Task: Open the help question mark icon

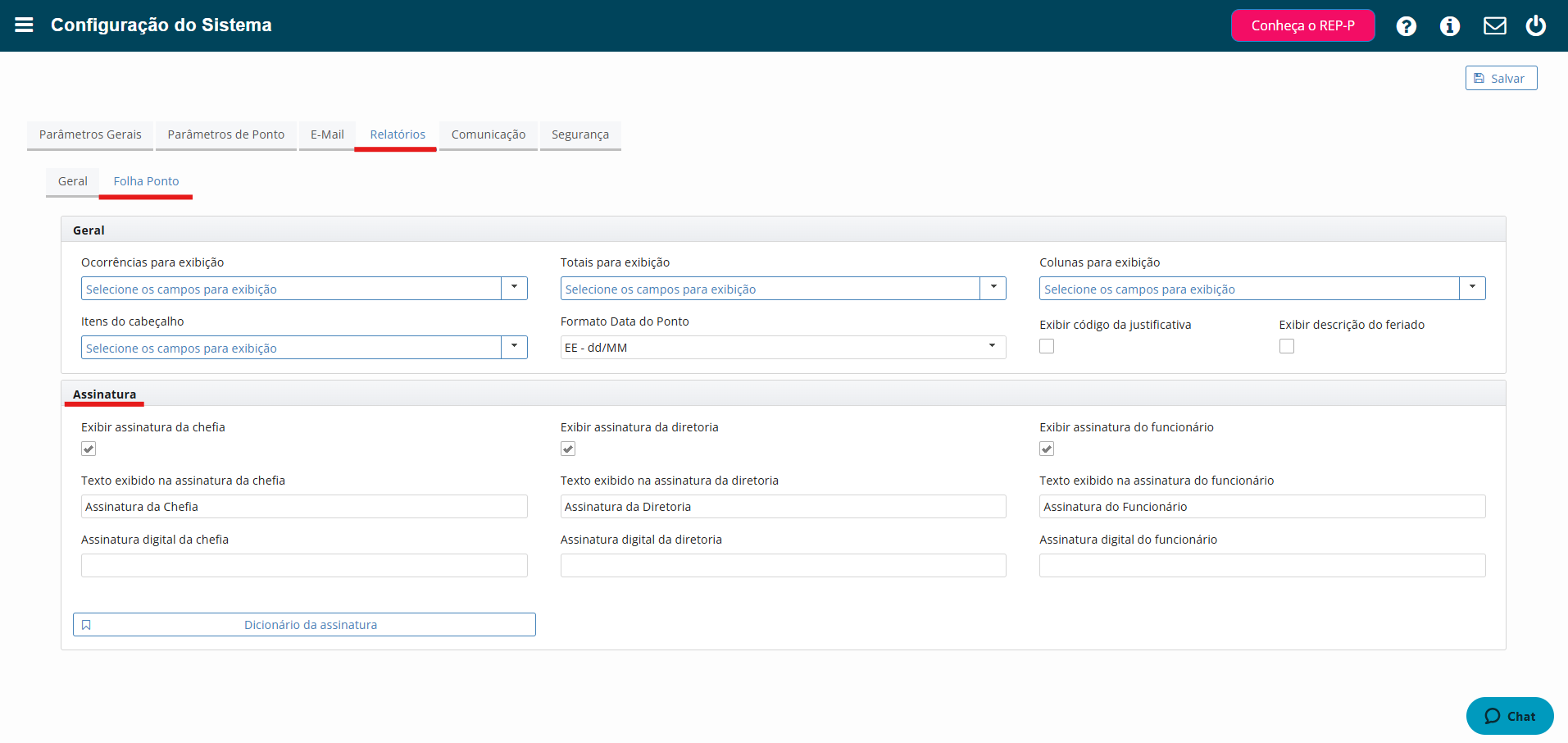Action: click(1407, 26)
